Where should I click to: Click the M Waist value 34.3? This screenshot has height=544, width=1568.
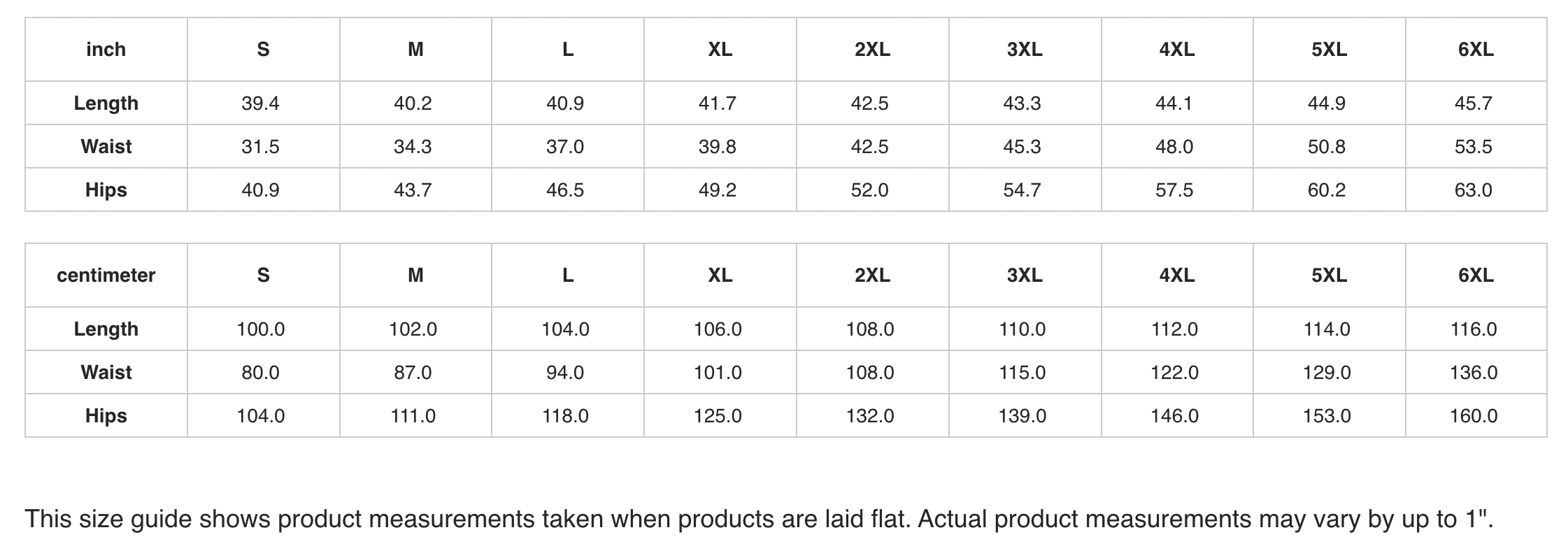point(413,147)
